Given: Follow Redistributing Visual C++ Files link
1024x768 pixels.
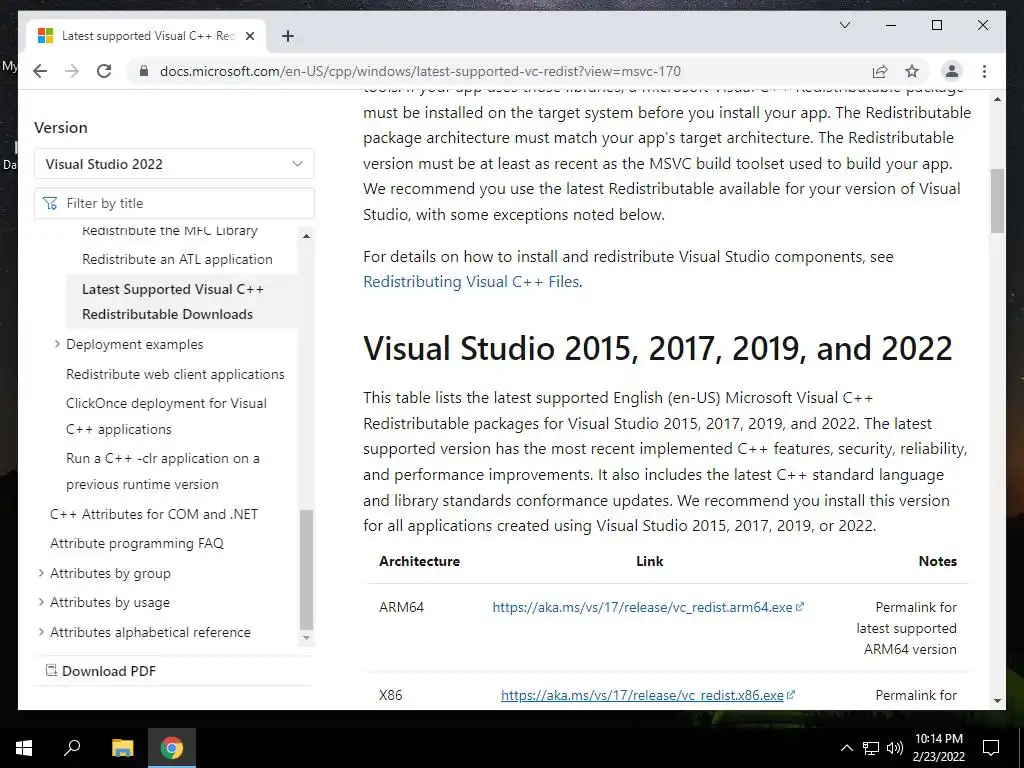Looking at the screenshot, I should point(471,281).
